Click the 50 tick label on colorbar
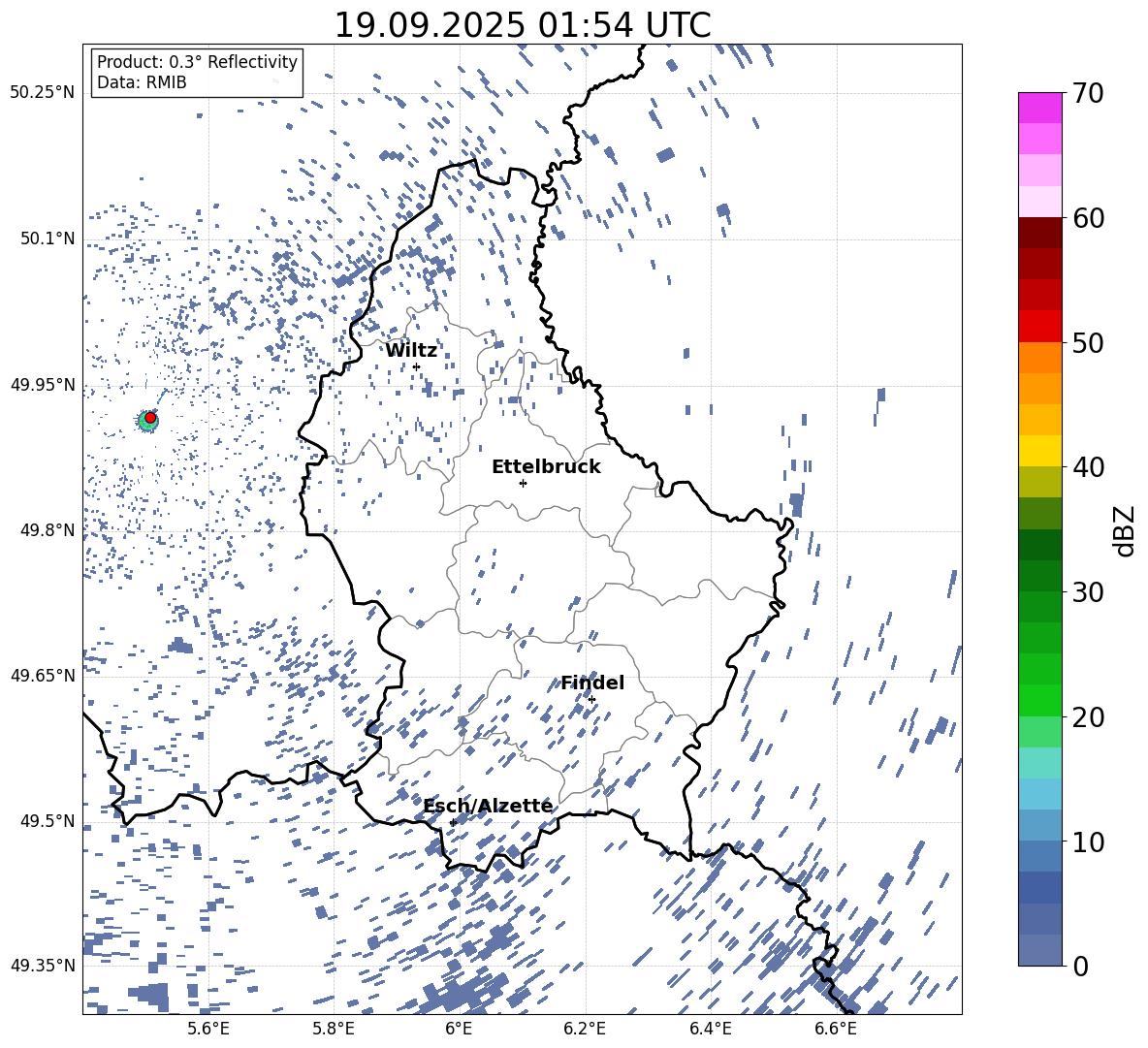The image size is (1148, 1048). pyautogui.click(x=1088, y=342)
